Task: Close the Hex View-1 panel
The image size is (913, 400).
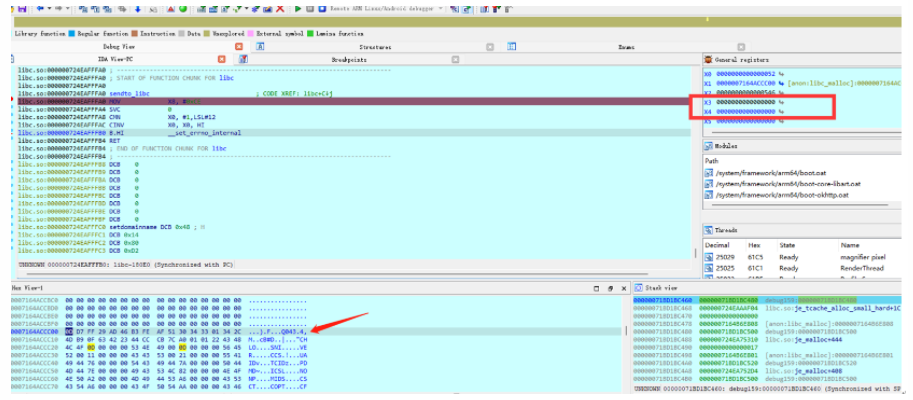Action: (x=624, y=288)
